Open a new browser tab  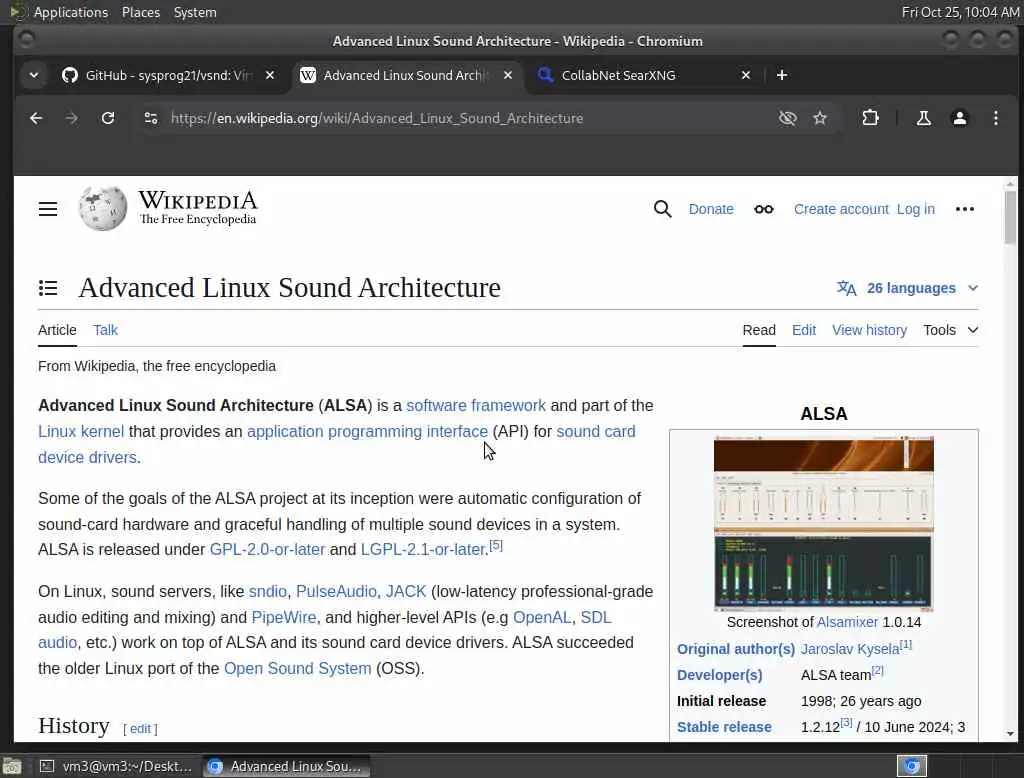[782, 75]
